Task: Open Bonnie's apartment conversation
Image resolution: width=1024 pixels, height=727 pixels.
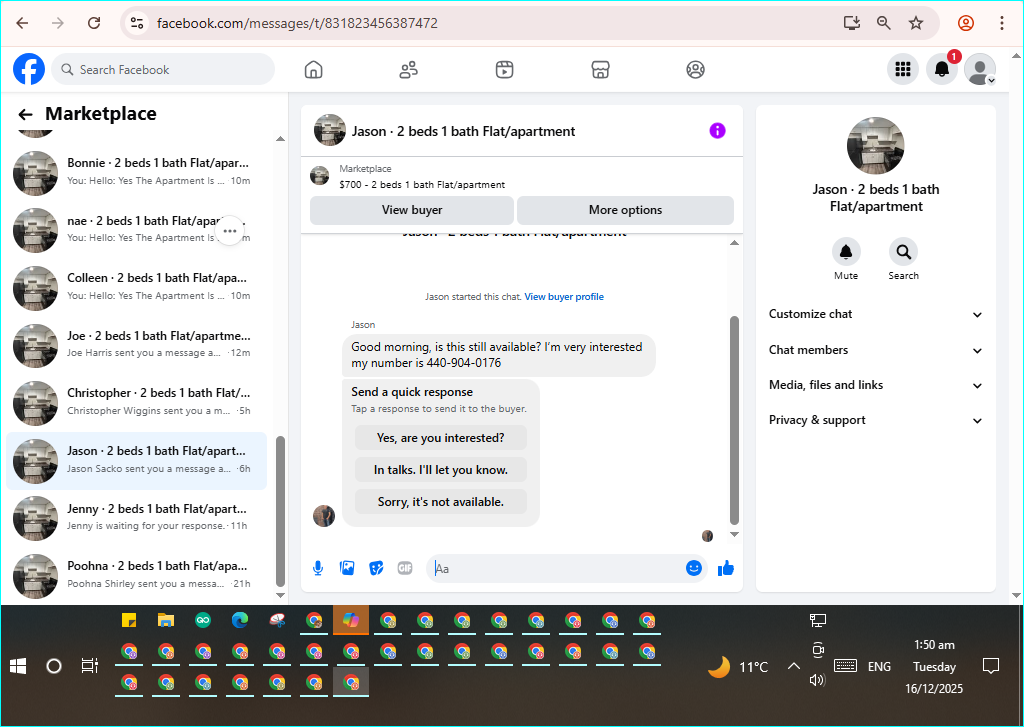Action: tap(136, 172)
